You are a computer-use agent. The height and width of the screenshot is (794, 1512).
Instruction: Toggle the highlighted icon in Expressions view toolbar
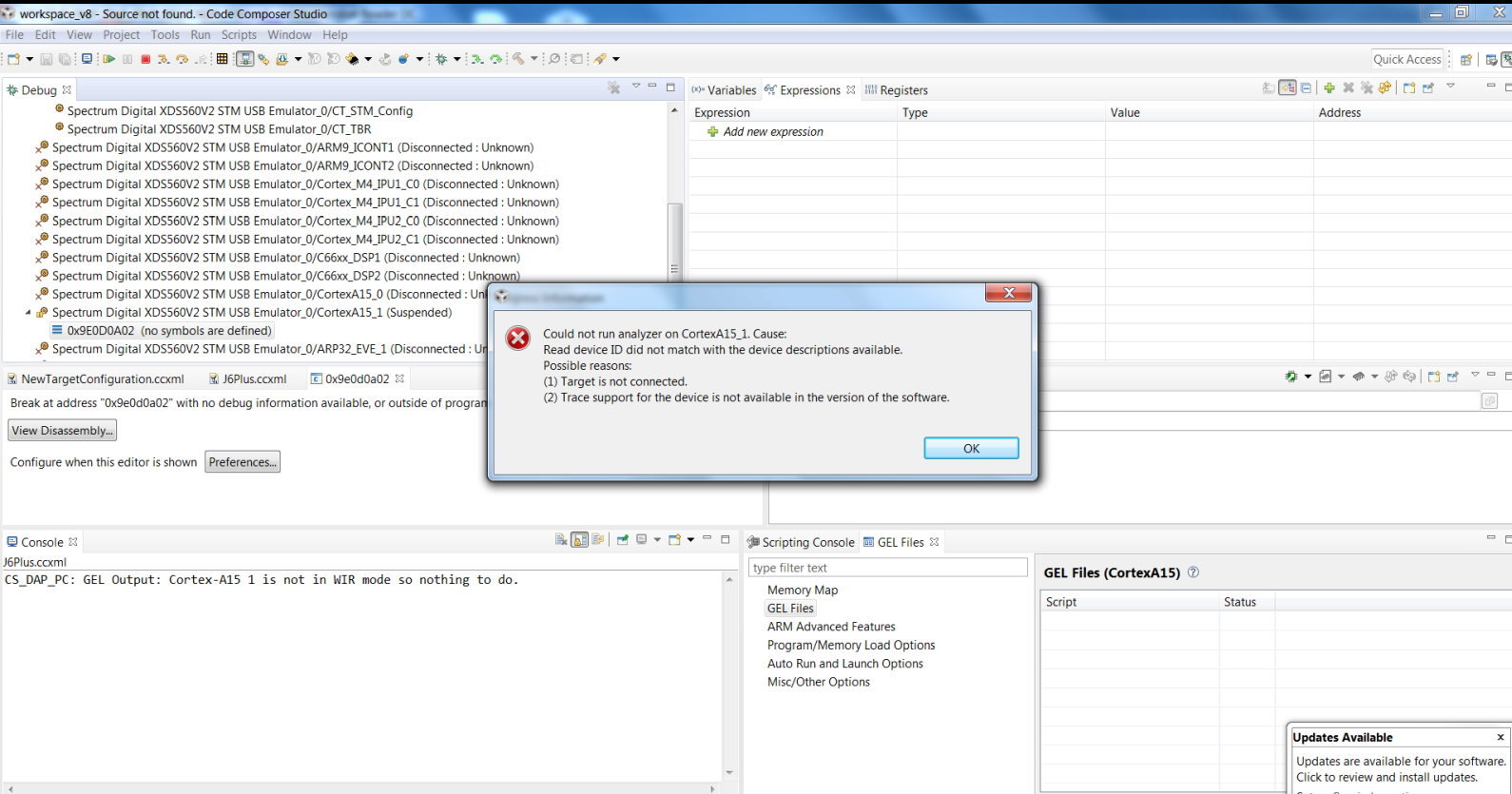[x=1288, y=88]
